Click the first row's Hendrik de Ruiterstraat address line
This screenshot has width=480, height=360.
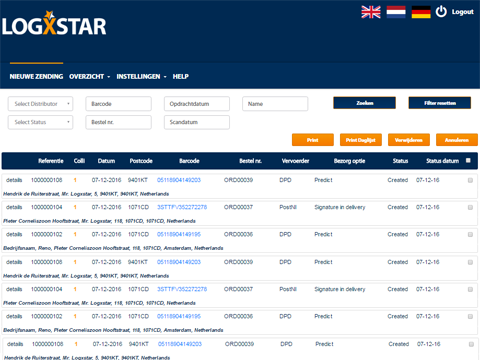pos(86,194)
